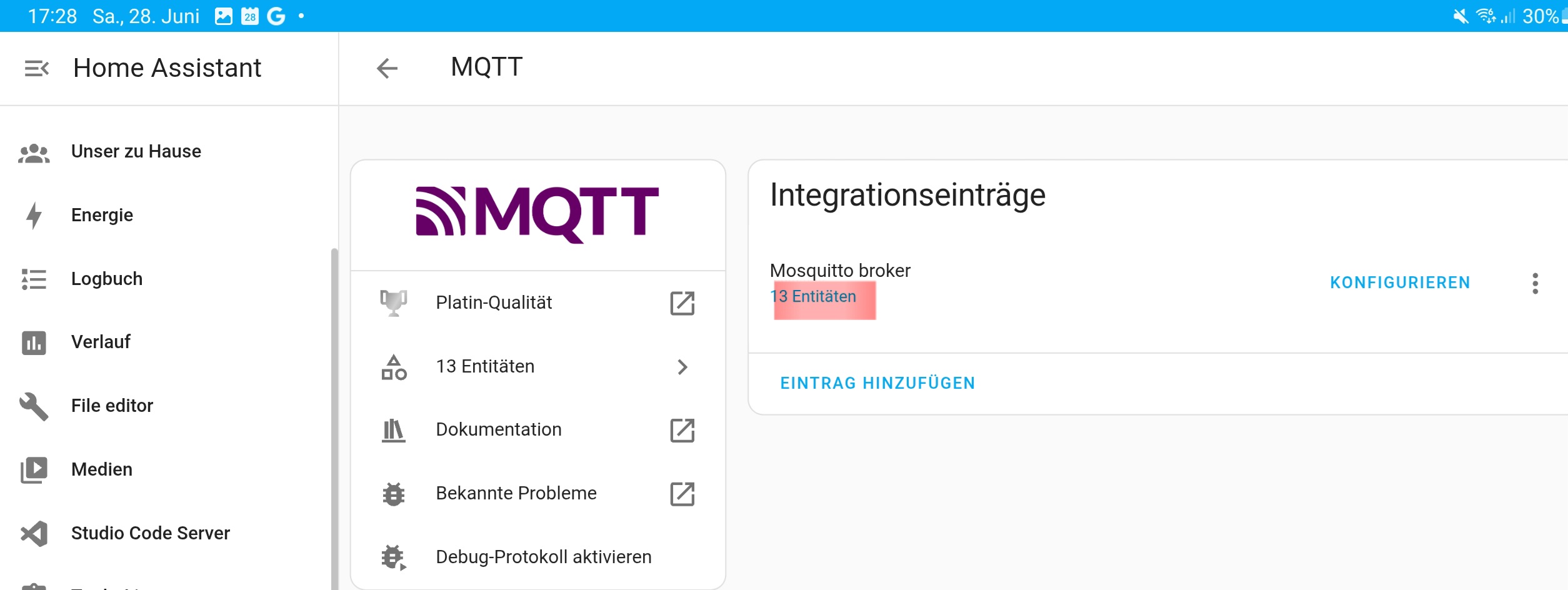Open the Platin-Qualität external link icon
Image resolution: width=1568 pixels, height=590 pixels.
682,303
